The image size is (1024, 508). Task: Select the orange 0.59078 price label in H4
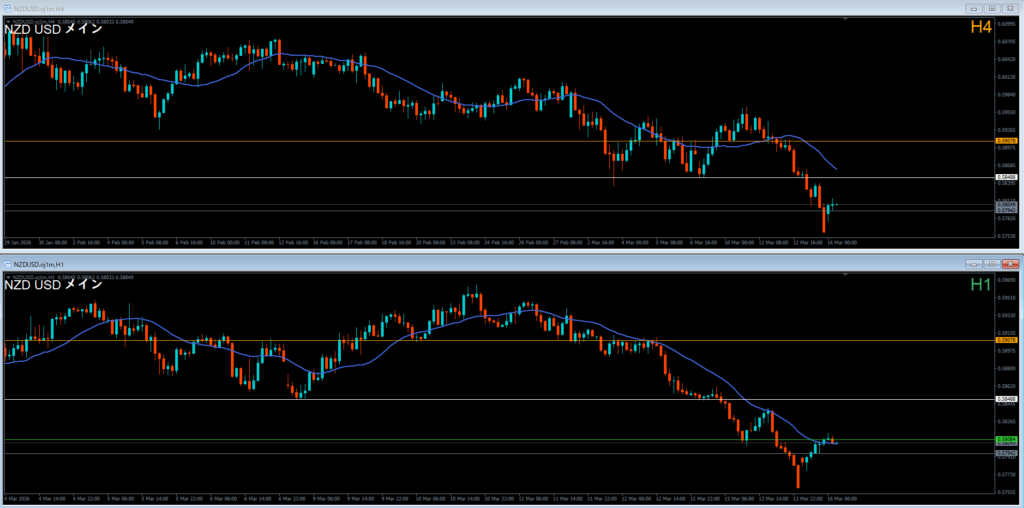pyautogui.click(x=1007, y=141)
